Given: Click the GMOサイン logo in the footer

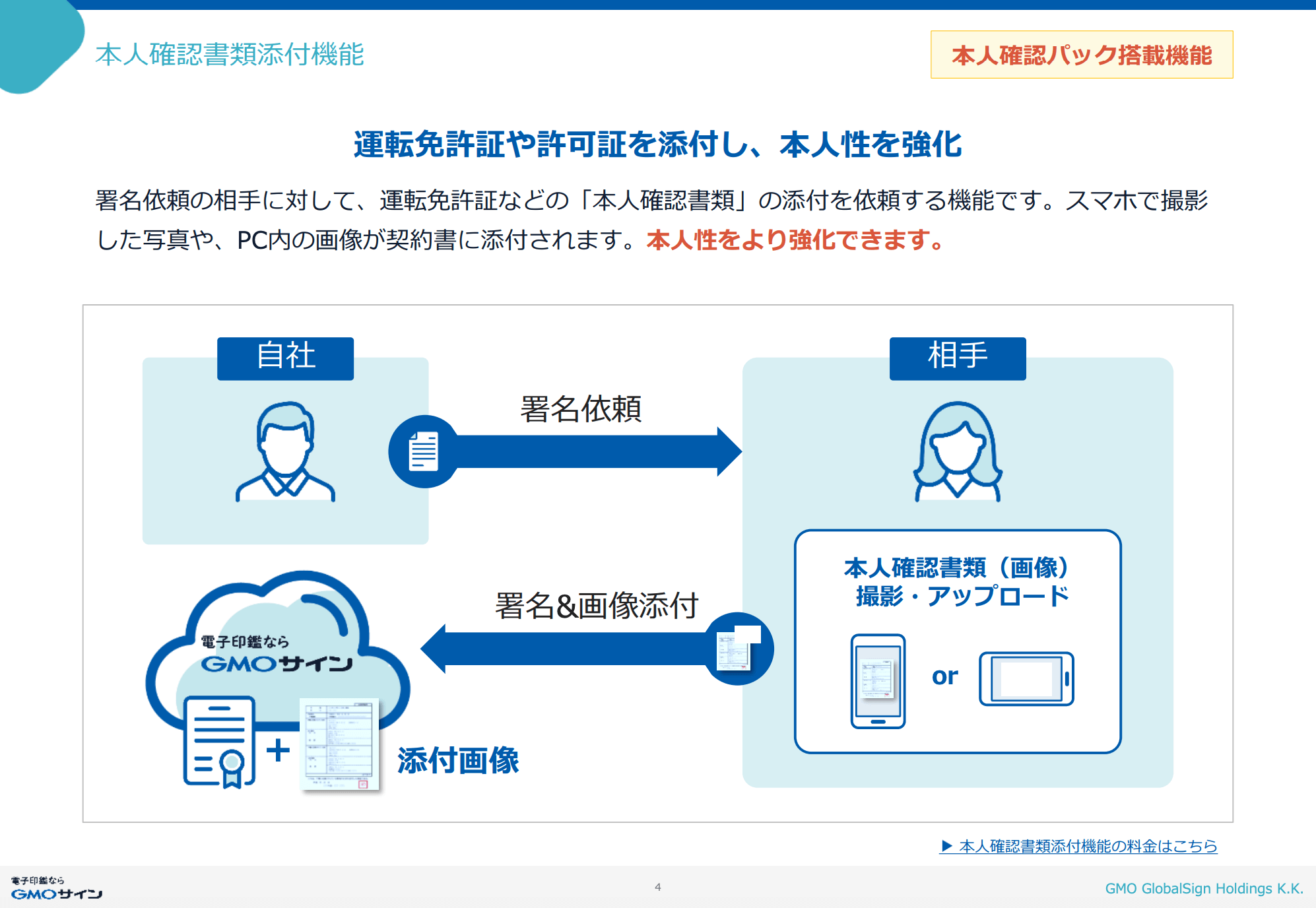Looking at the screenshot, I should 56,889.
